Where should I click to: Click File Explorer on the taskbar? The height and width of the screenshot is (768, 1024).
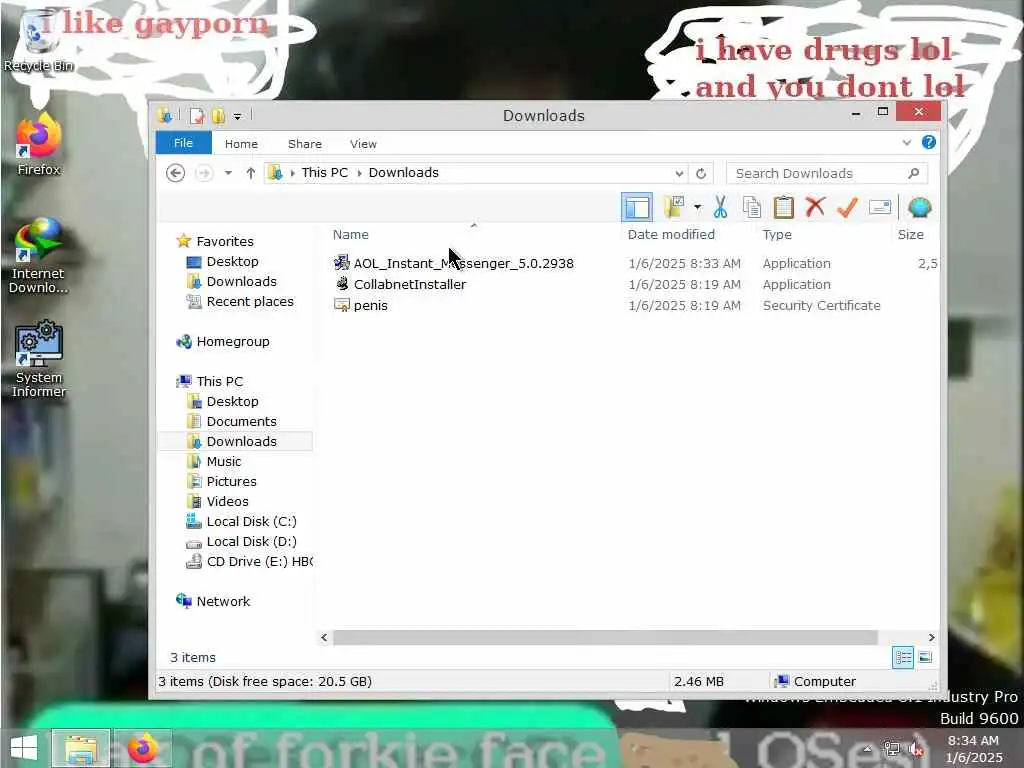click(81, 748)
